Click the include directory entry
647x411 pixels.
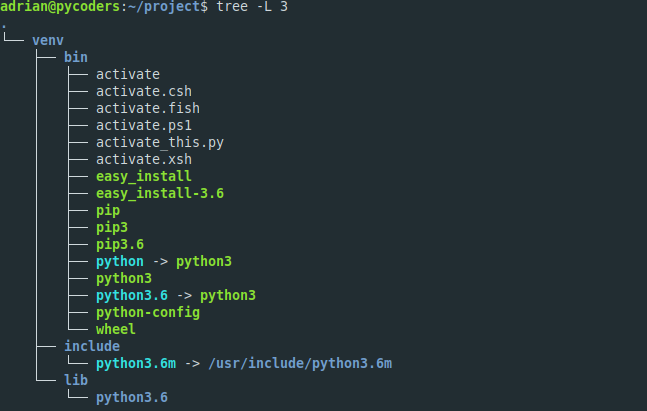point(92,346)
